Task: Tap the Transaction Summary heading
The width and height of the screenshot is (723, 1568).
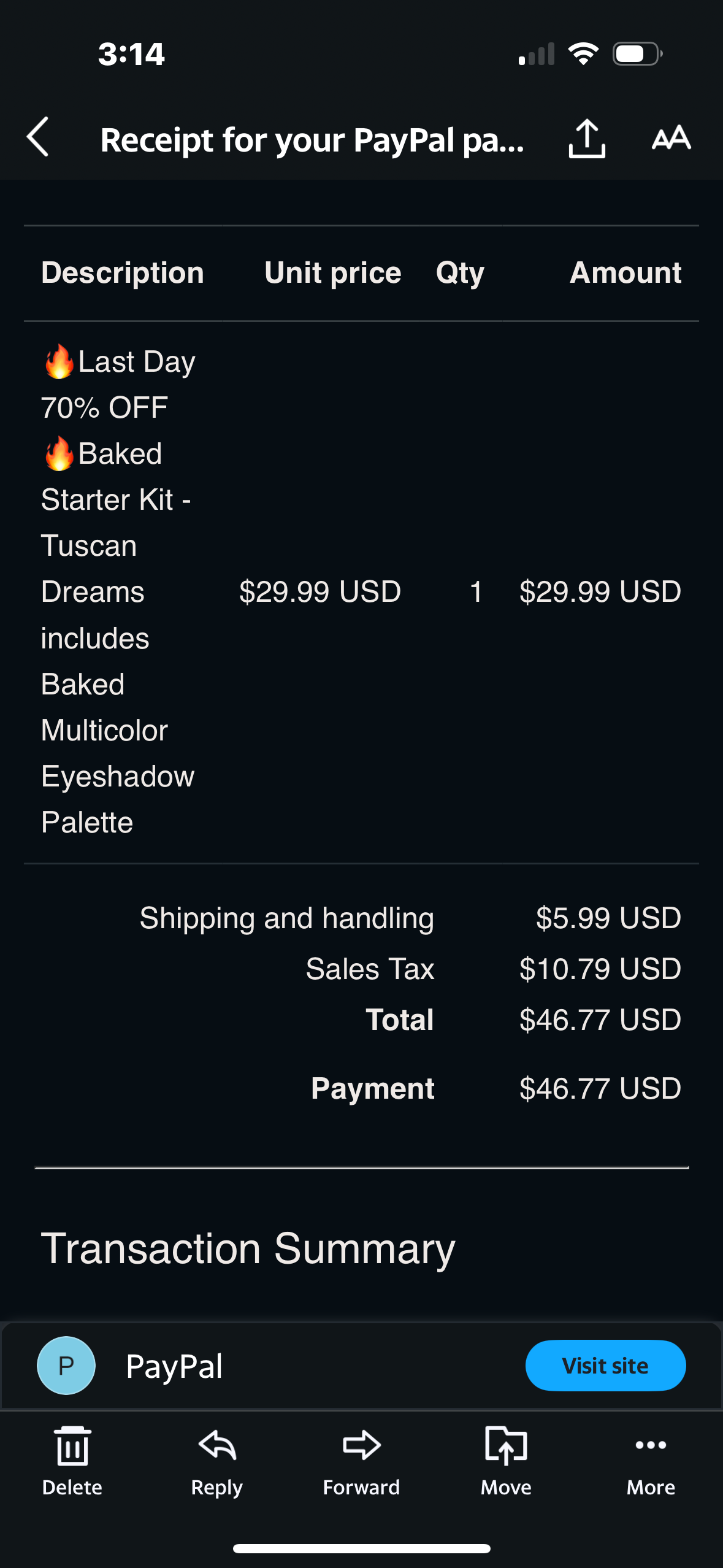Action: (x=248, y=1249)
